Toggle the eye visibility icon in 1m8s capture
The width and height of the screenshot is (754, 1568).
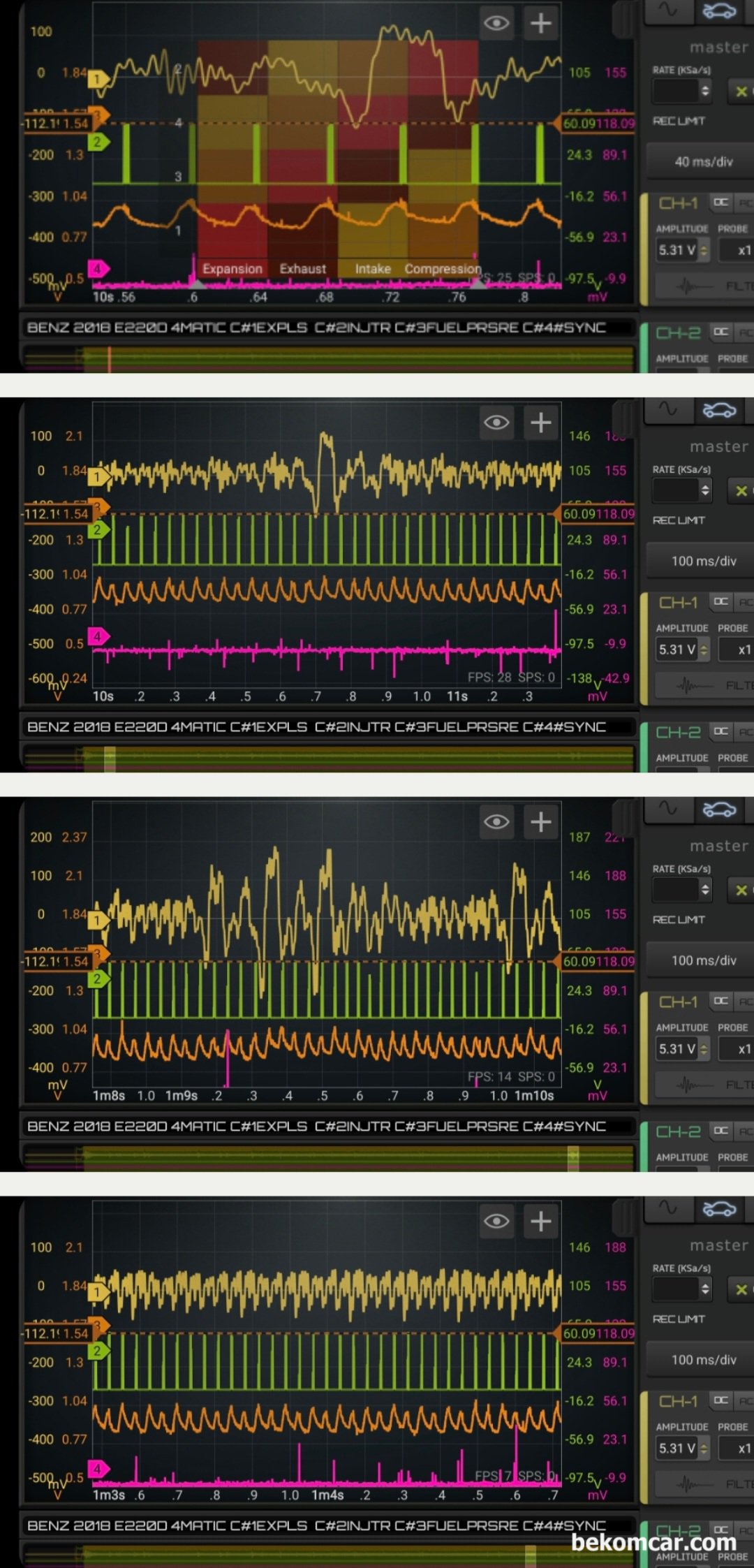pos(496,822)
